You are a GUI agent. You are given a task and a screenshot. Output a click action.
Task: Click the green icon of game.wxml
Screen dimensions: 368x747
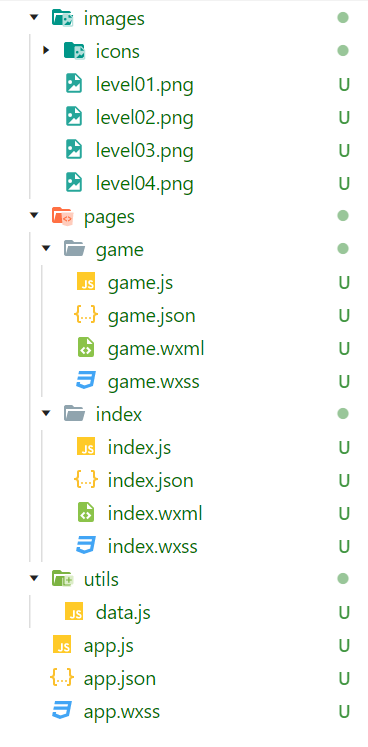coord(86,348)
